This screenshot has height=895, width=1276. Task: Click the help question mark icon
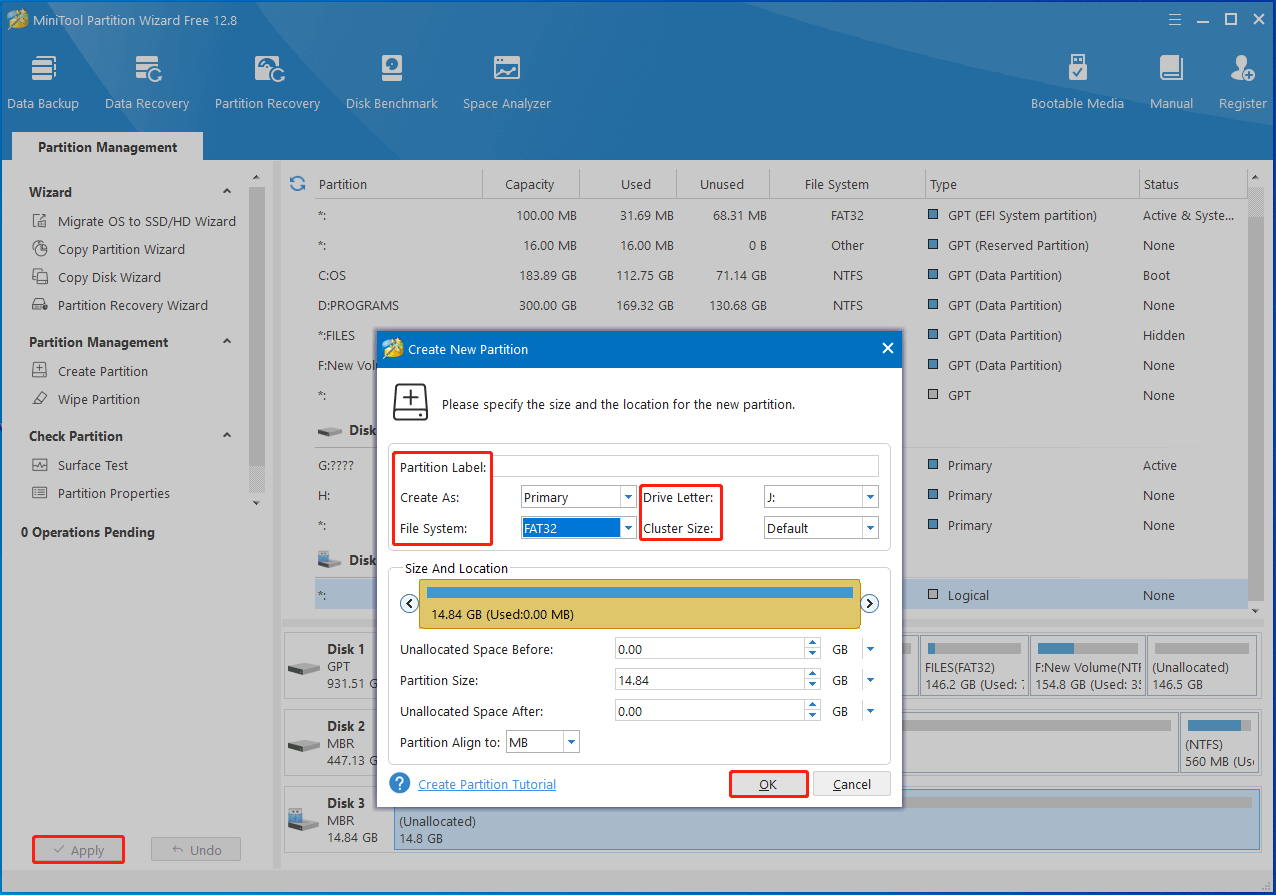pyautogui.click(x=400, y=783)
